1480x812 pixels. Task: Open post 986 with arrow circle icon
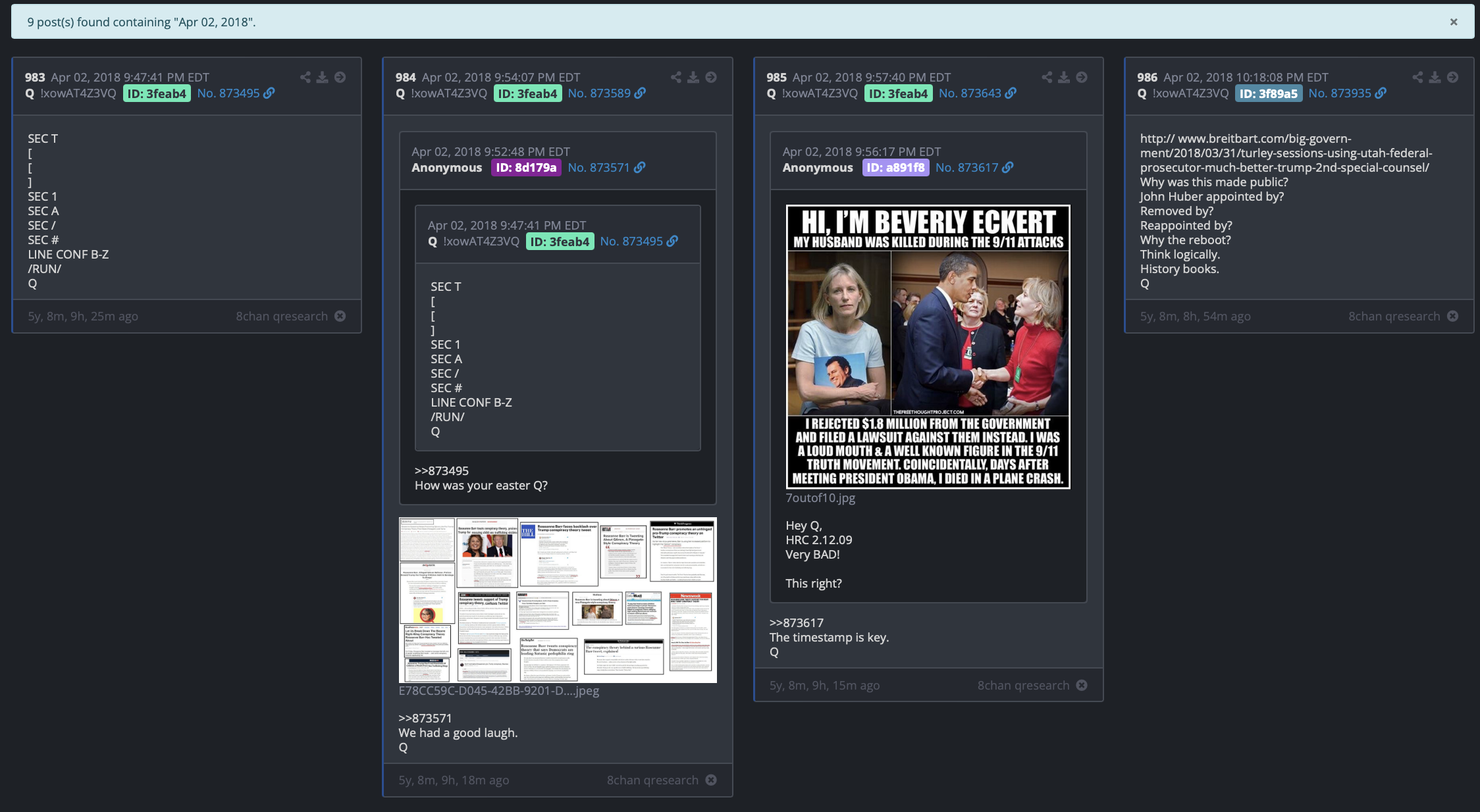(1452, 77)
